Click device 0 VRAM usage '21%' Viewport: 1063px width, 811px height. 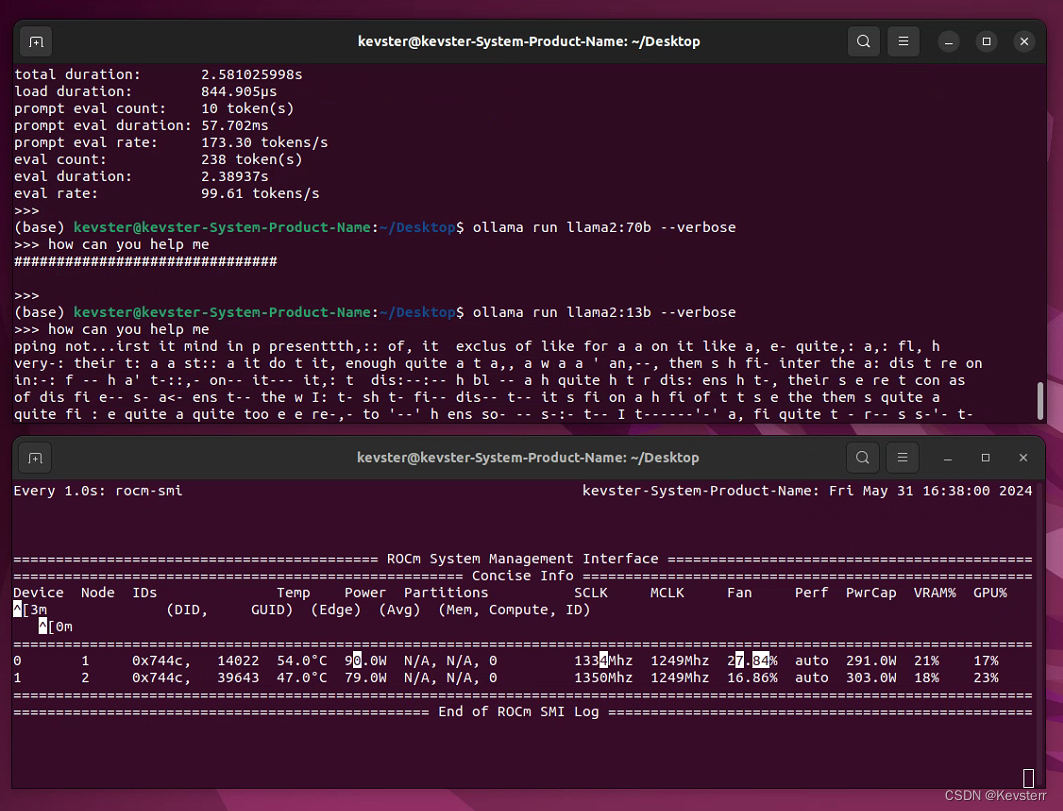click(926, 660)
